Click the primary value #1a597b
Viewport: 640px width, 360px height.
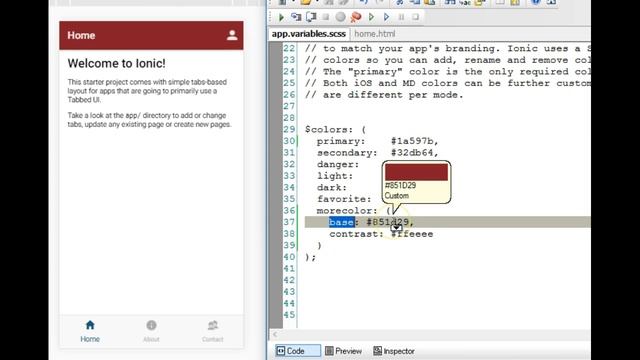tap(412, 141)
